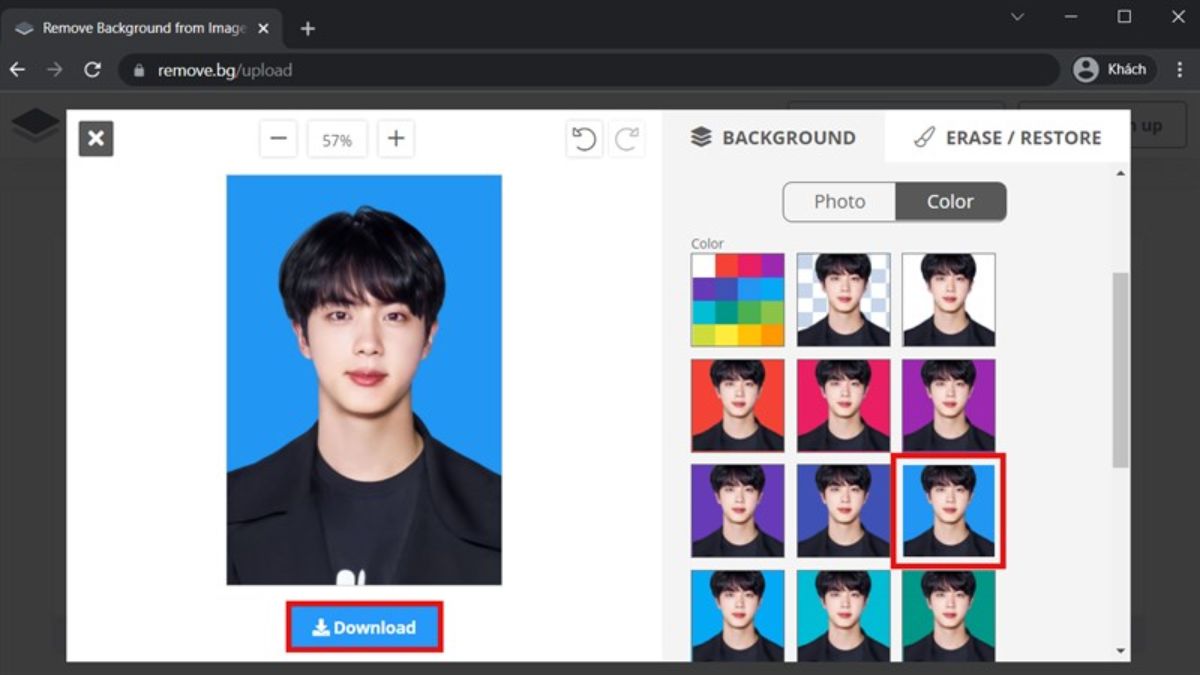
Task: Select the Color background option
Action: click(x=950, y=202)
